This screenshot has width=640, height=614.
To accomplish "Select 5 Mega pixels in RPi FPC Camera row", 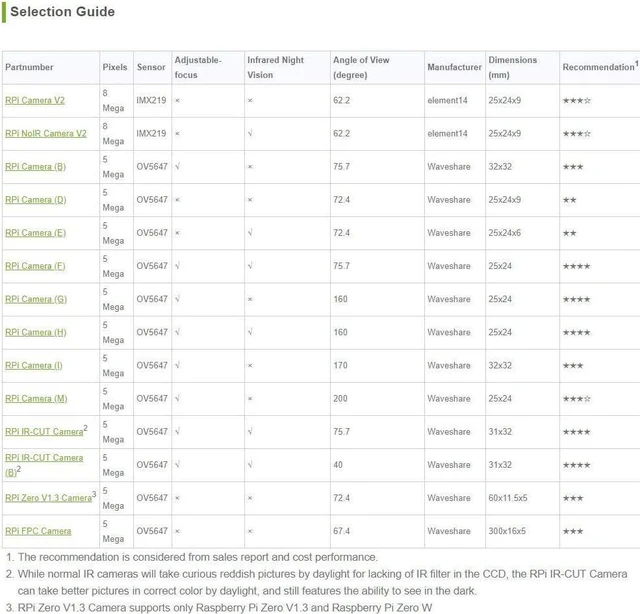I will point(113,531).
